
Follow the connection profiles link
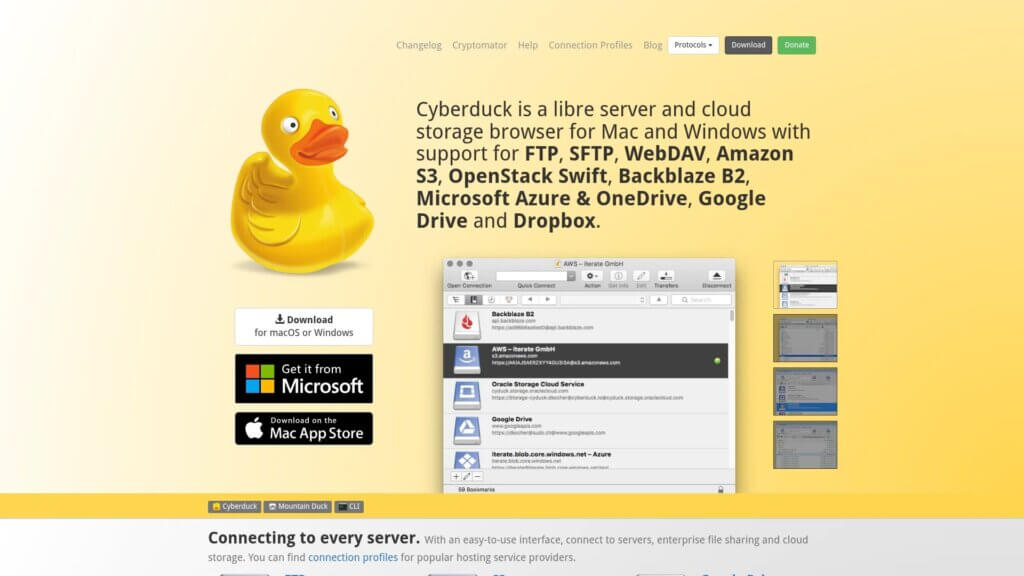coord(352,557)
